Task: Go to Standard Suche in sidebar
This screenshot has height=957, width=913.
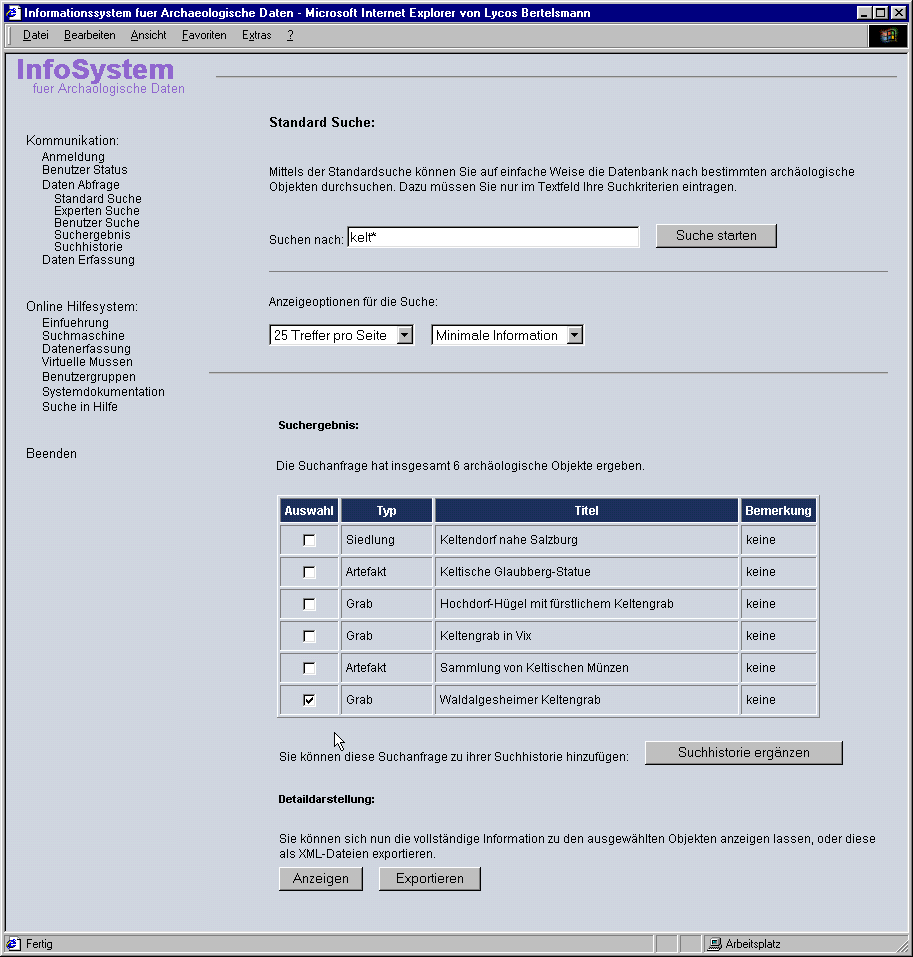Action: [98, 198]
